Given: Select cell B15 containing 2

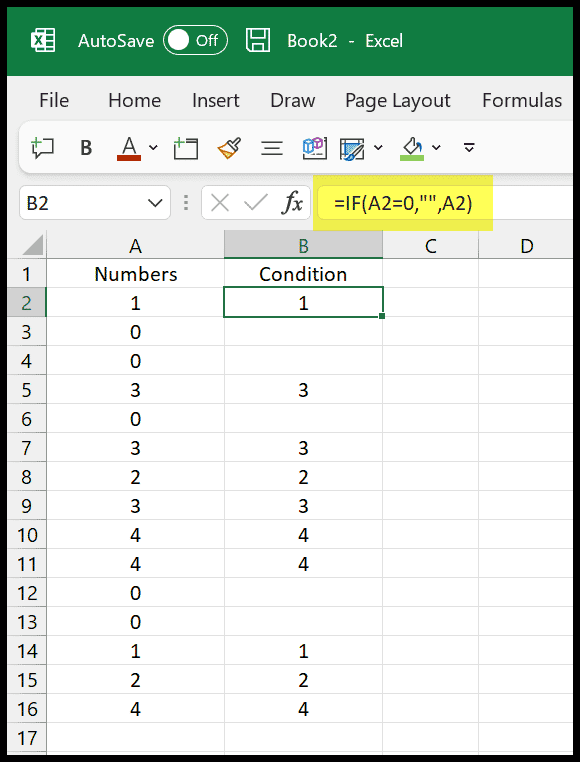Looking at the screenshot, I should click(x=303, y=680).
